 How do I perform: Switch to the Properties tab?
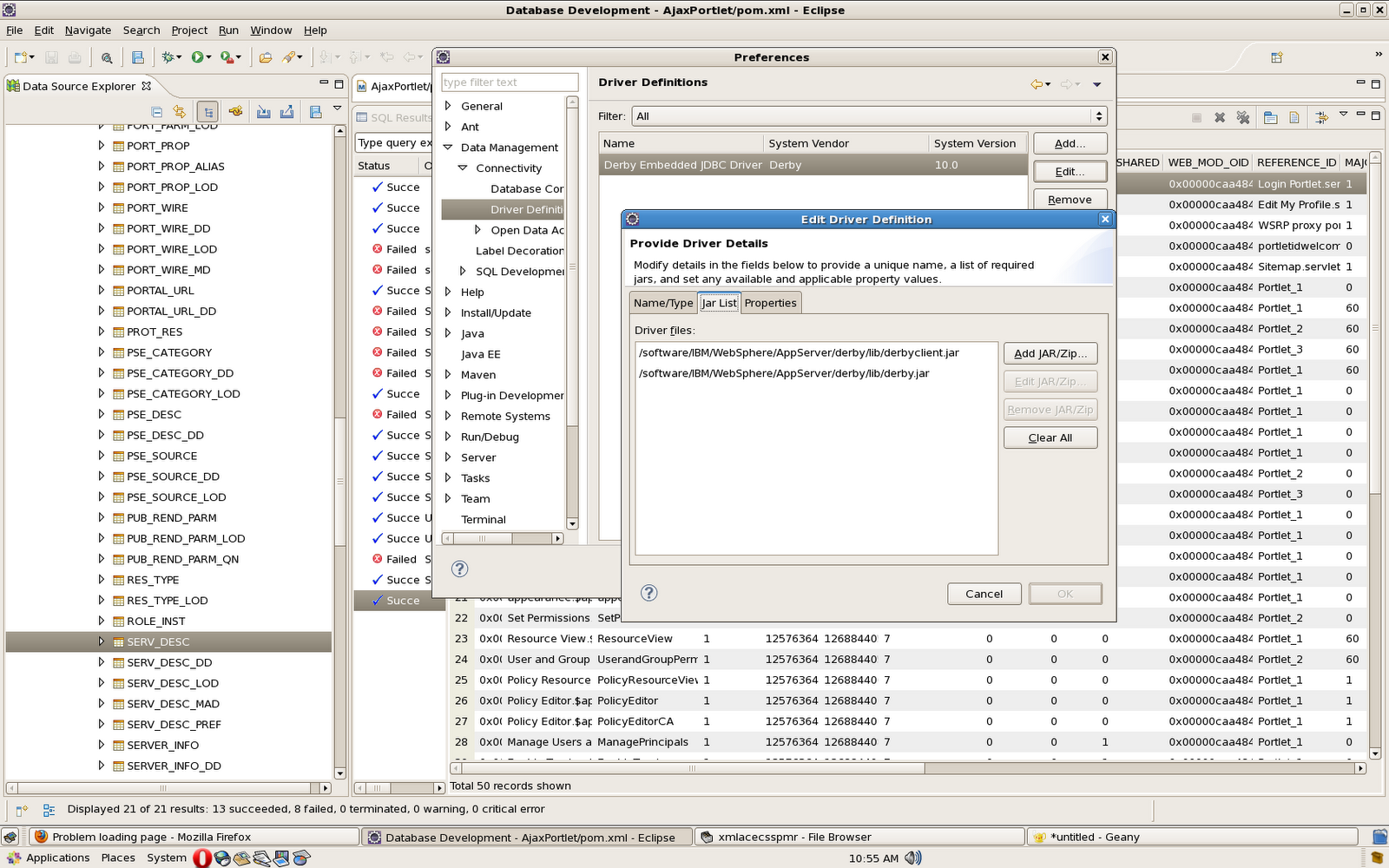click(x=770, y=303)
